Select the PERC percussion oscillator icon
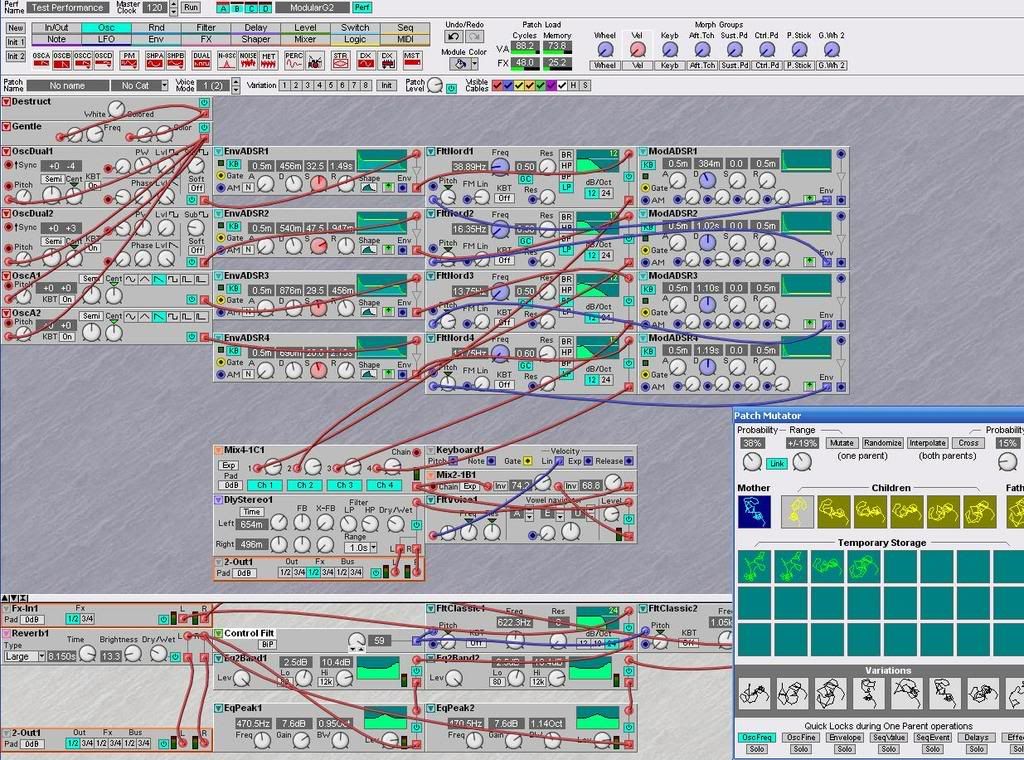 (294, 60)
